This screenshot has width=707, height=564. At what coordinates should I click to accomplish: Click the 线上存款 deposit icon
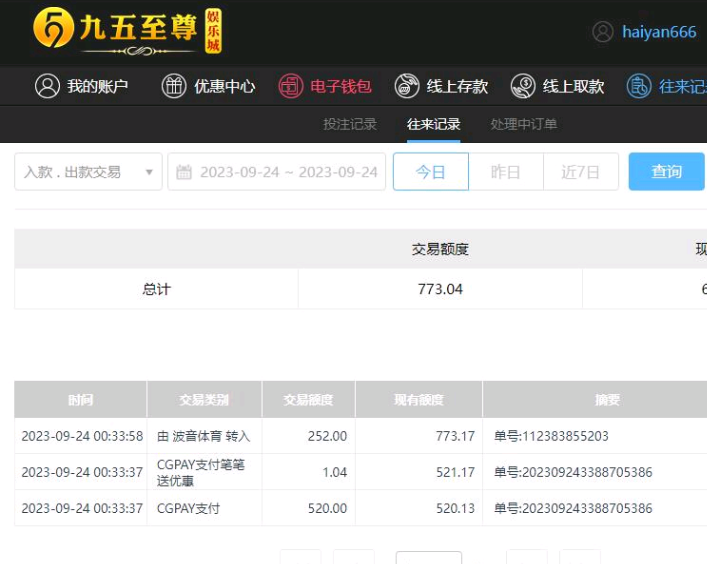pos(406,86)
